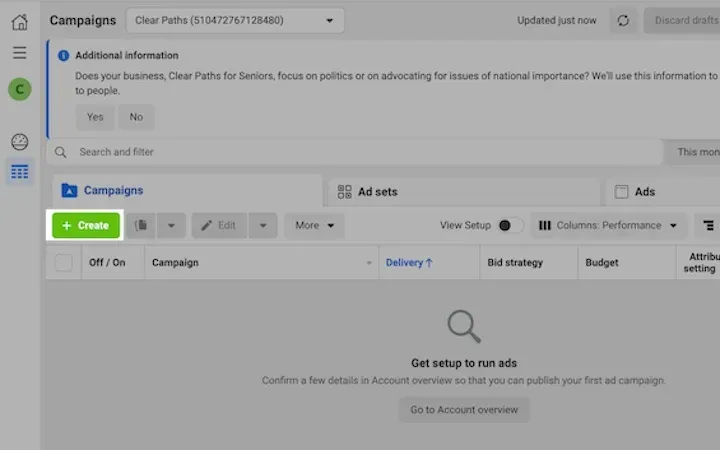
Task: Click Go to Account overview button
Action: (x=464, y=410)
